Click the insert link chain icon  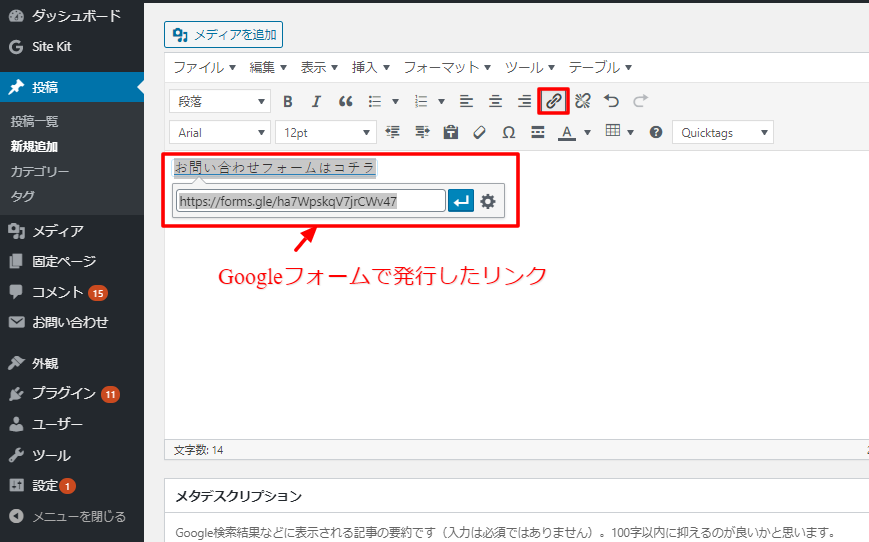553,101
